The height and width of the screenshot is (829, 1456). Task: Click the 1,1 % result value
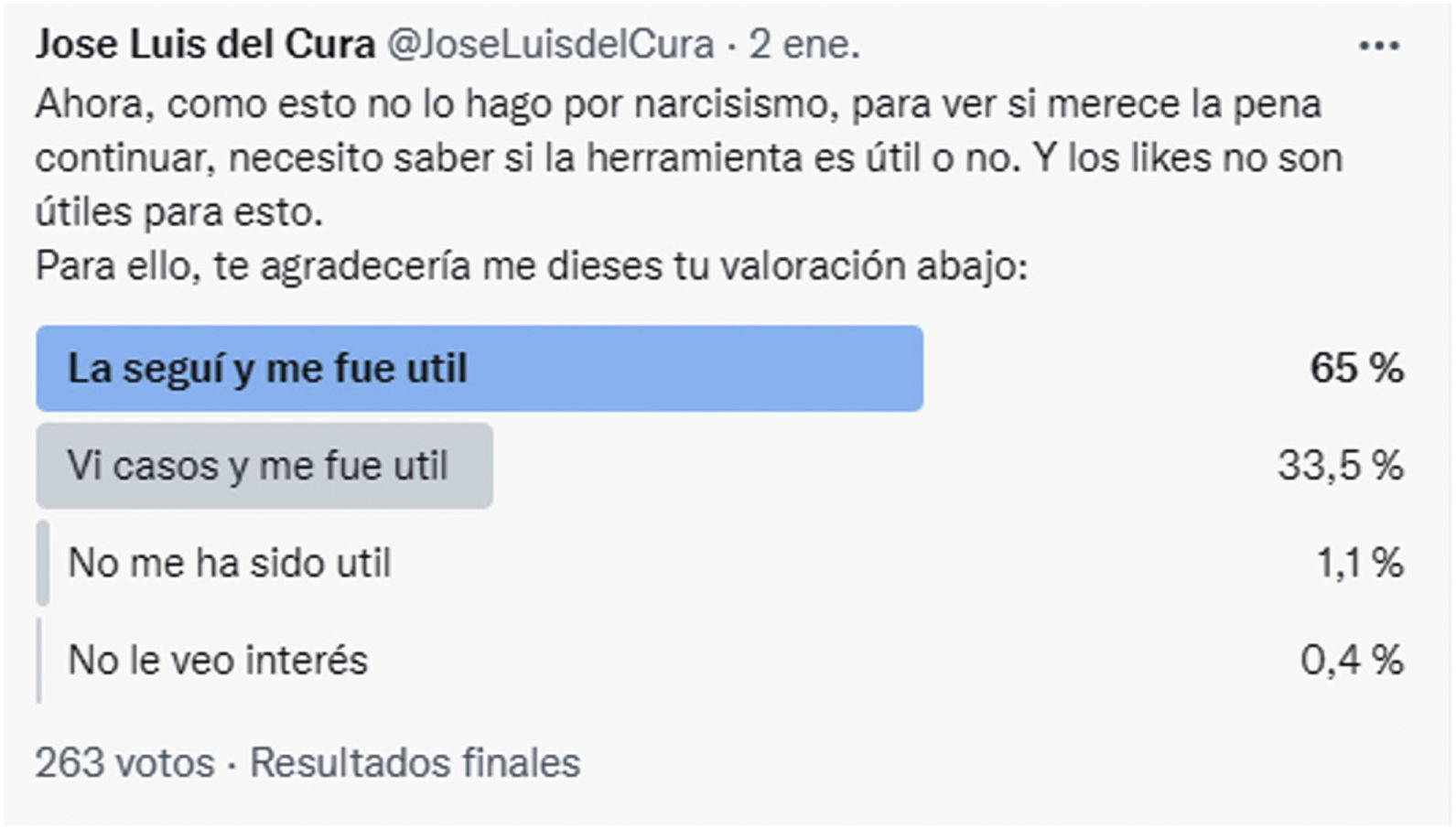tap(1359, 563)
